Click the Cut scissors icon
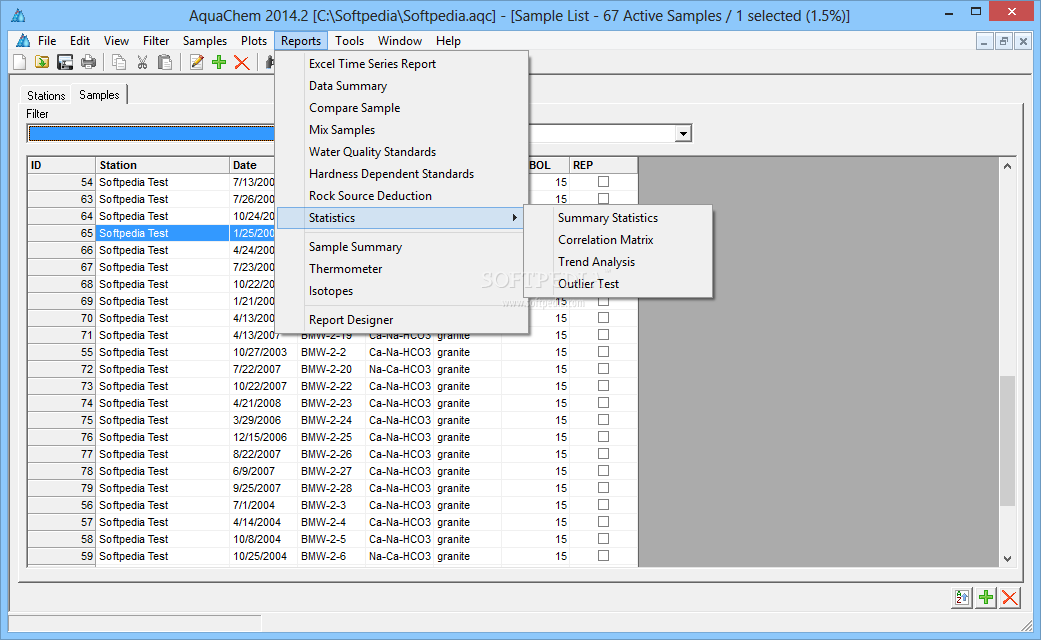1041x640 pixels. pyautogui.click(x=142, y=62)
